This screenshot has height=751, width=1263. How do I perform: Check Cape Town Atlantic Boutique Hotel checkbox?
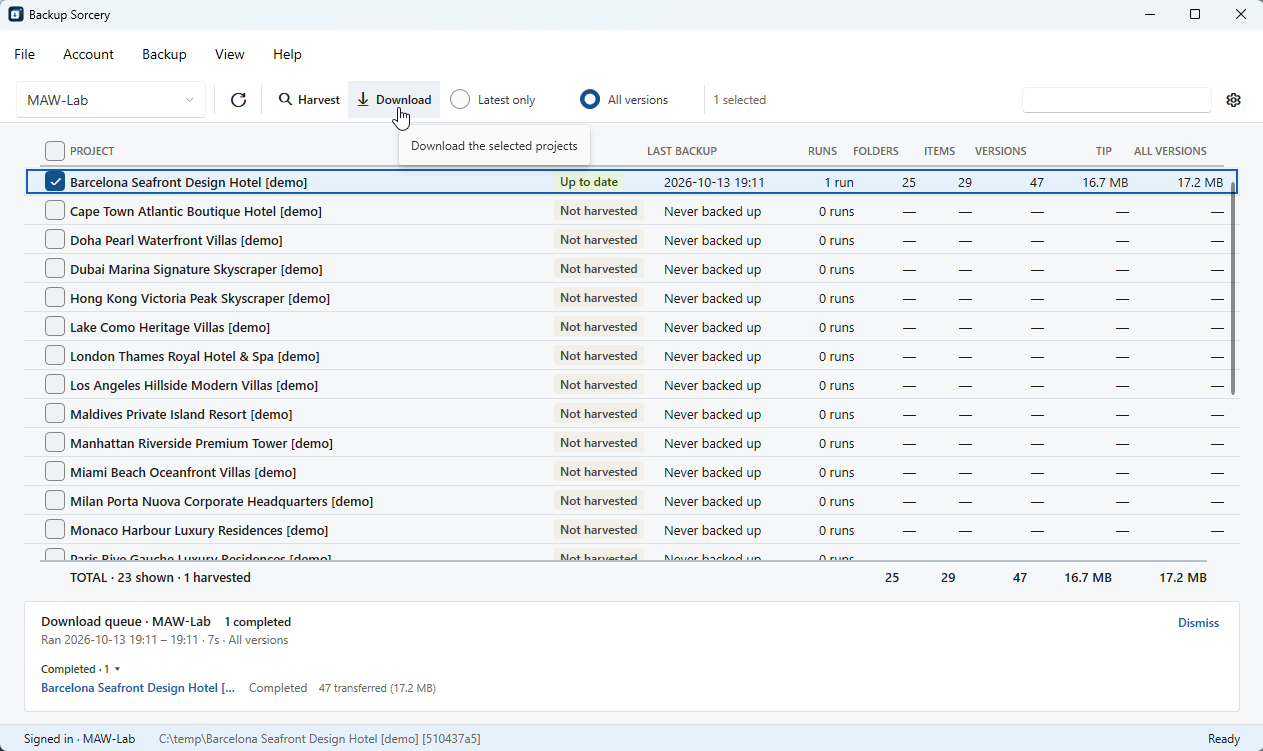(55, 211)
